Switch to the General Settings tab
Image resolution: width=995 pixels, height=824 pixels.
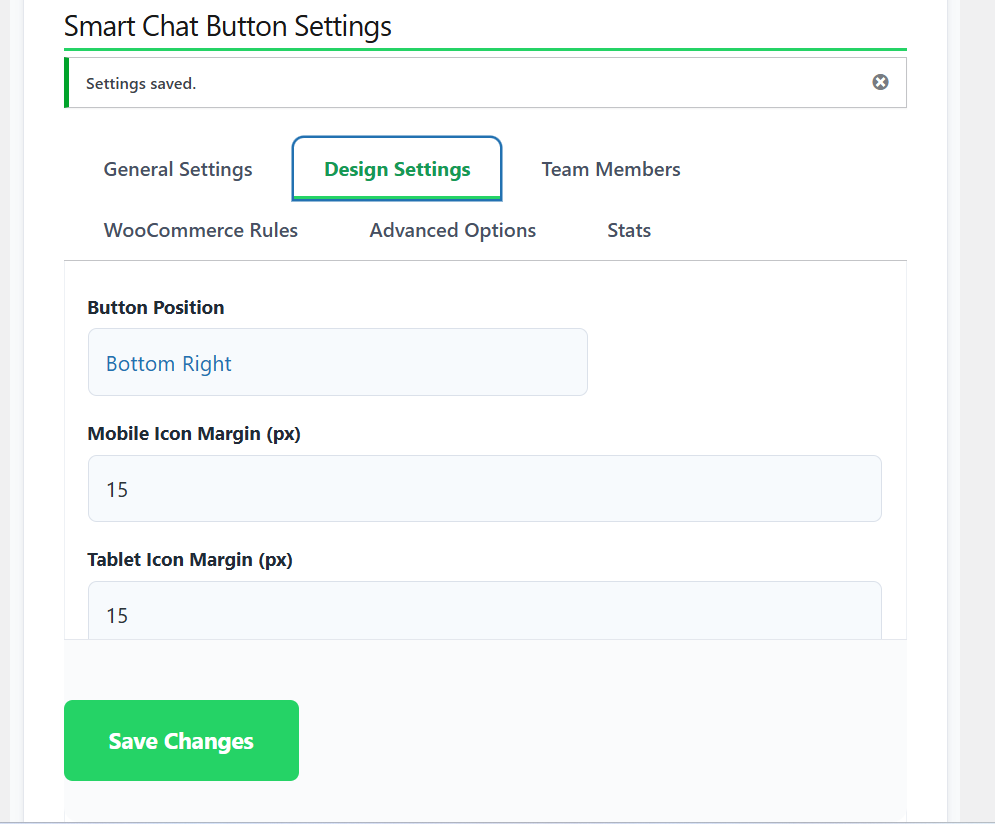(x=178, y=169)
